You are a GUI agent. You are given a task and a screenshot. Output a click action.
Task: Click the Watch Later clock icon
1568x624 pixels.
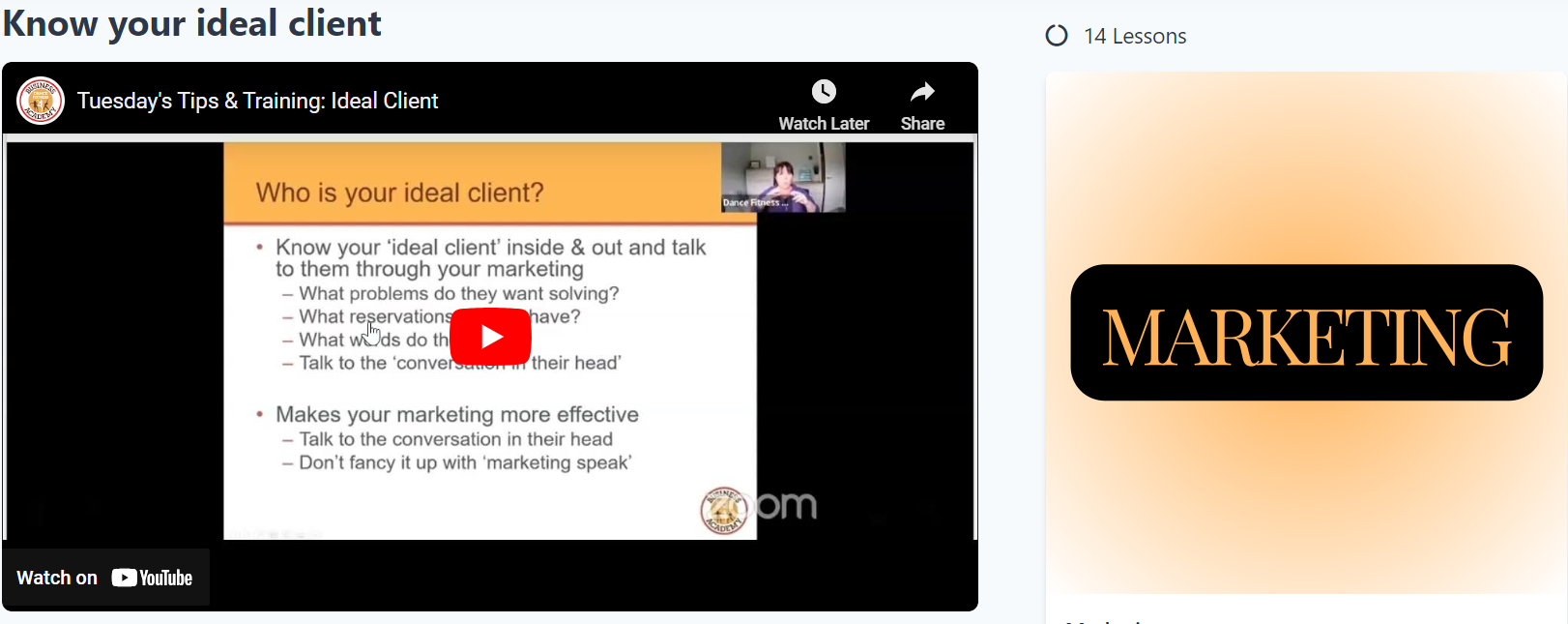pyautogui.click(x=824, y=92)
